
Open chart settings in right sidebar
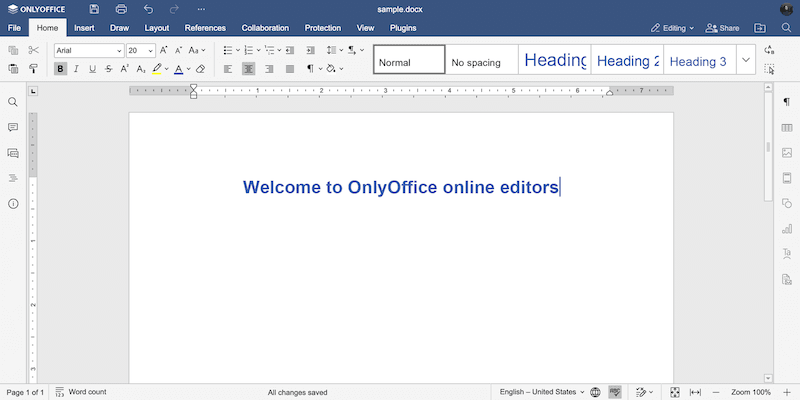(787, 229)
